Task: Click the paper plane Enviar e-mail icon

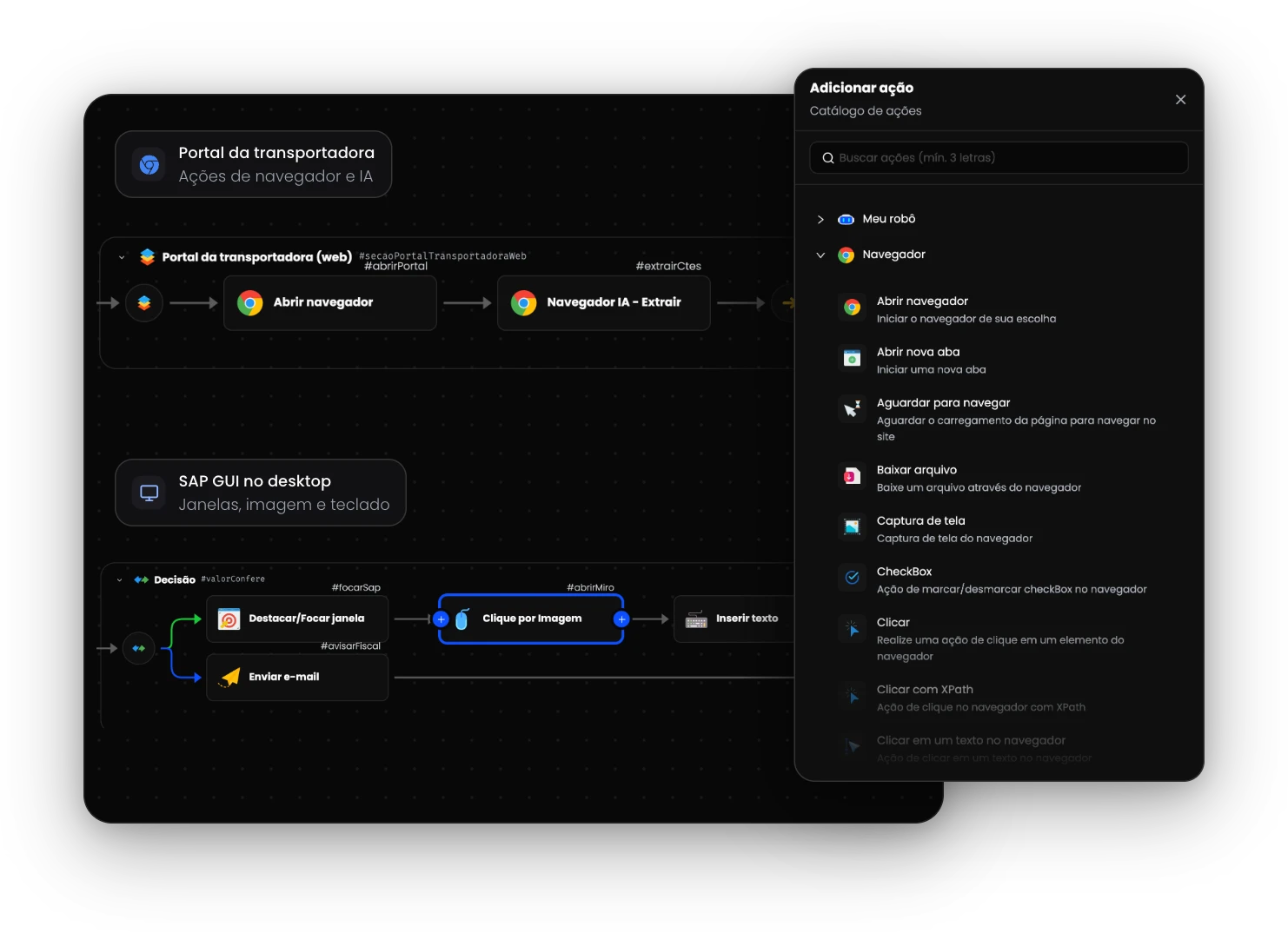Action: point(229,678)
